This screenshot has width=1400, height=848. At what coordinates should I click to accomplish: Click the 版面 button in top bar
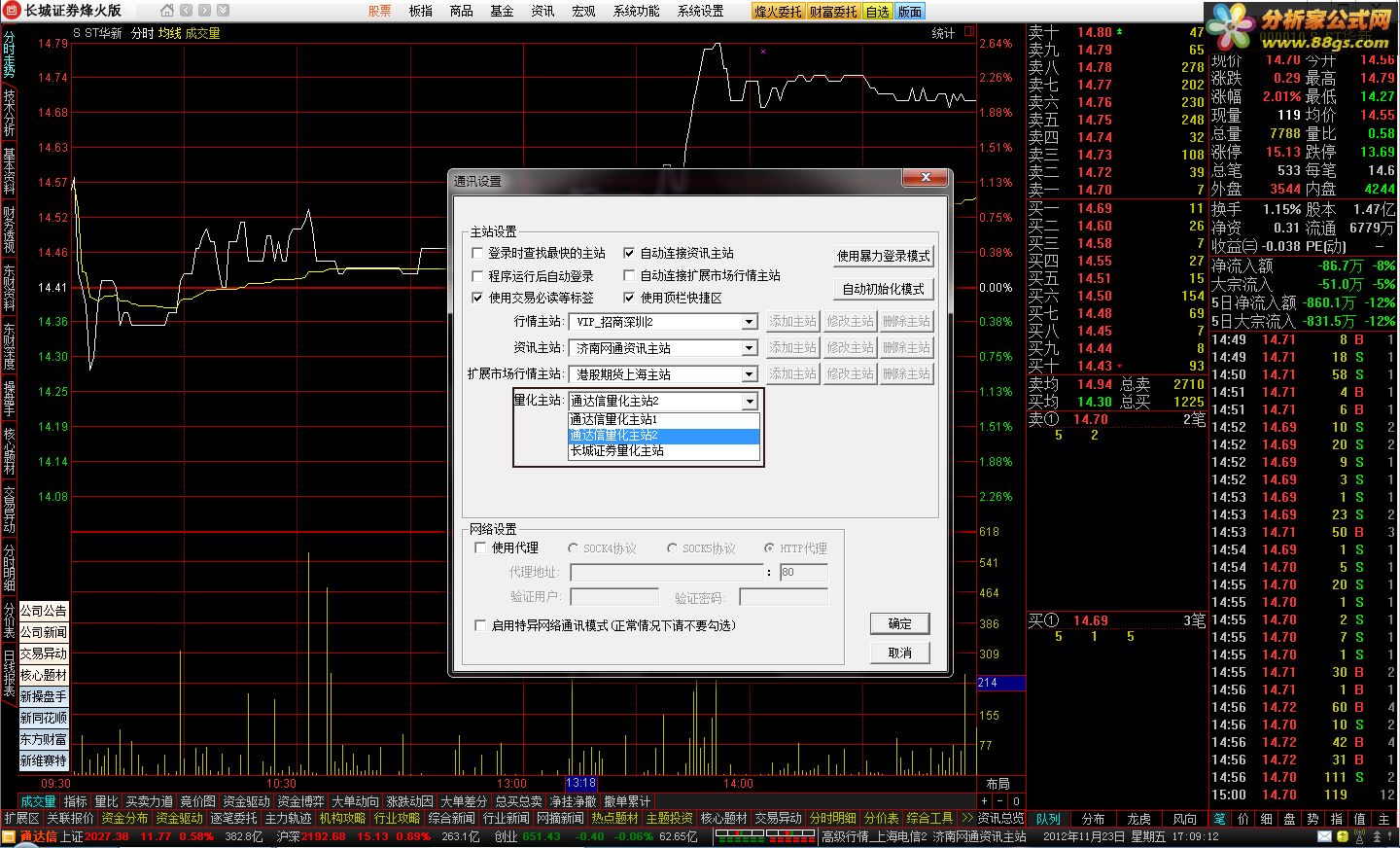pos(910,12)
